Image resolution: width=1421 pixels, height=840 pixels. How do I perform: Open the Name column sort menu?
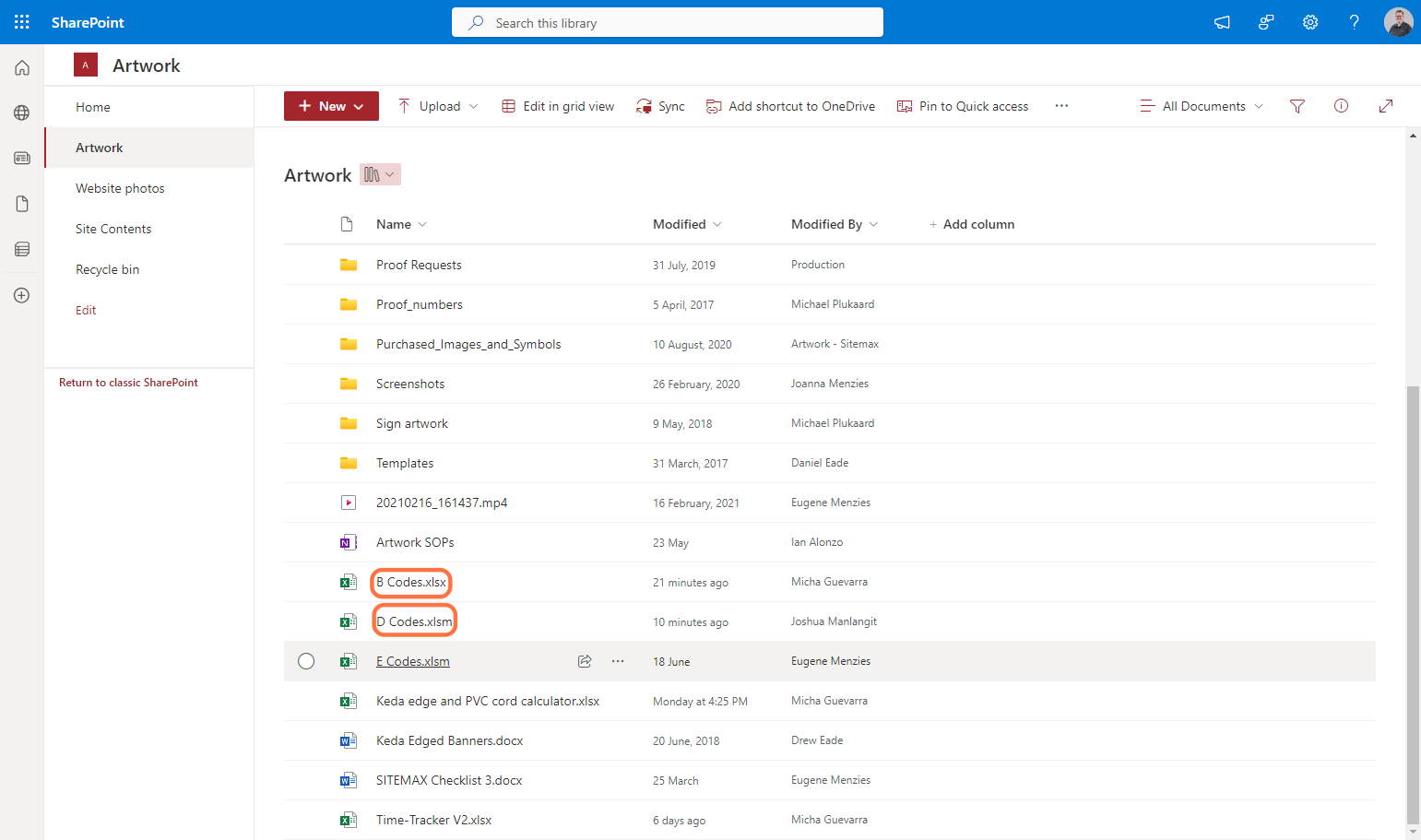[401, 224]
